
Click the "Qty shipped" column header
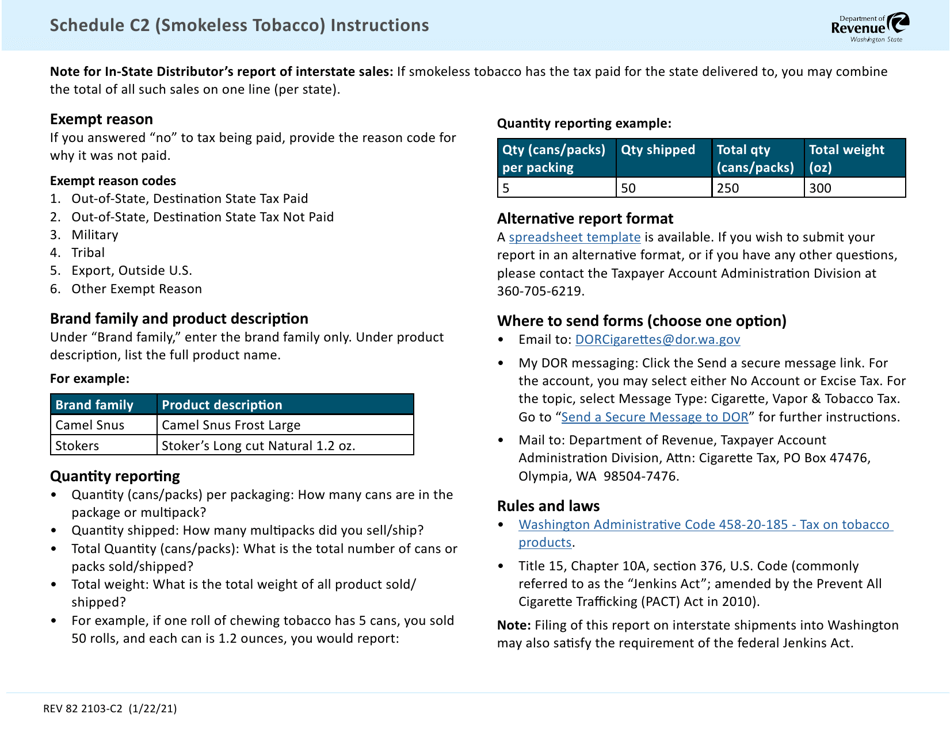pos(663,158)
